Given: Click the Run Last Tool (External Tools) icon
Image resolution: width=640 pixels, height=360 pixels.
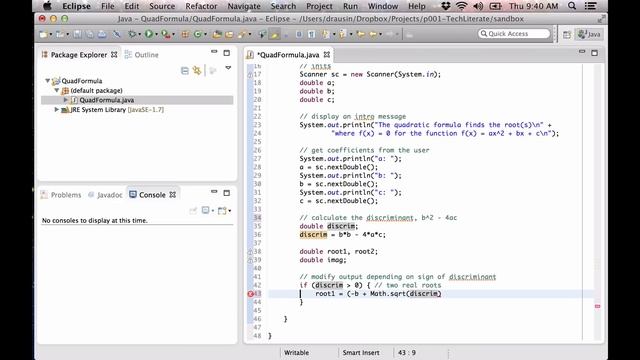Looking at the screenshot, I should pos(165,34).
